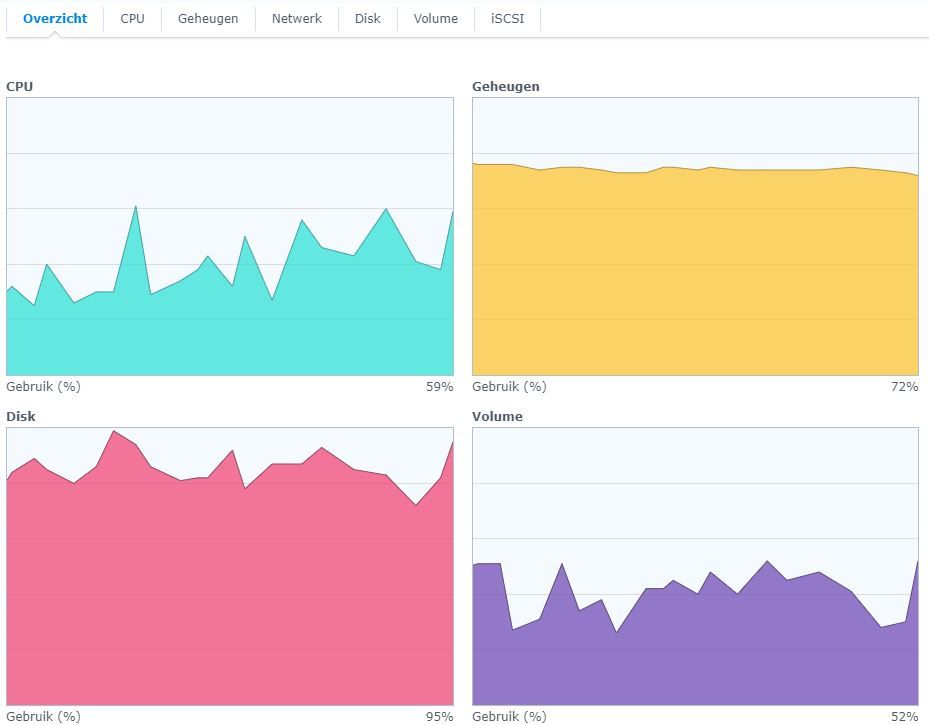Screen dimensions: 929x725
Task: Select the iSCSI tab
Action: pos(507,19)
